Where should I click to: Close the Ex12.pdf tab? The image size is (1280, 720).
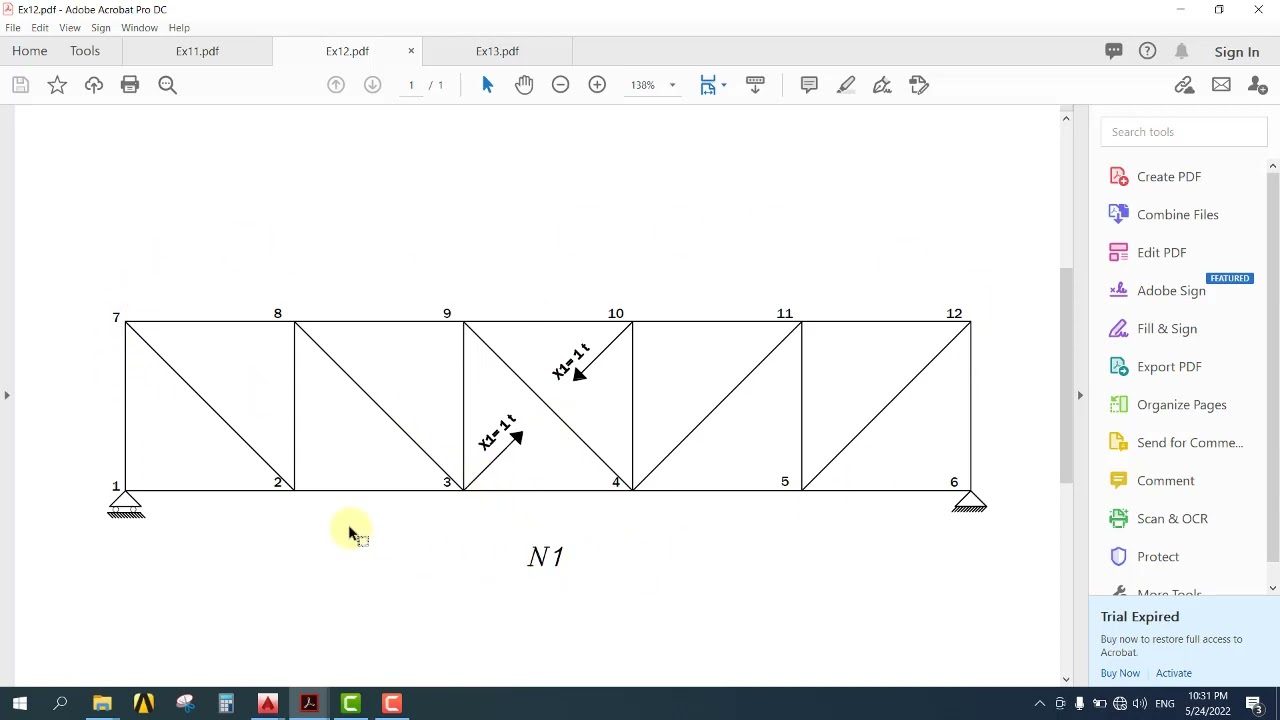411,51
